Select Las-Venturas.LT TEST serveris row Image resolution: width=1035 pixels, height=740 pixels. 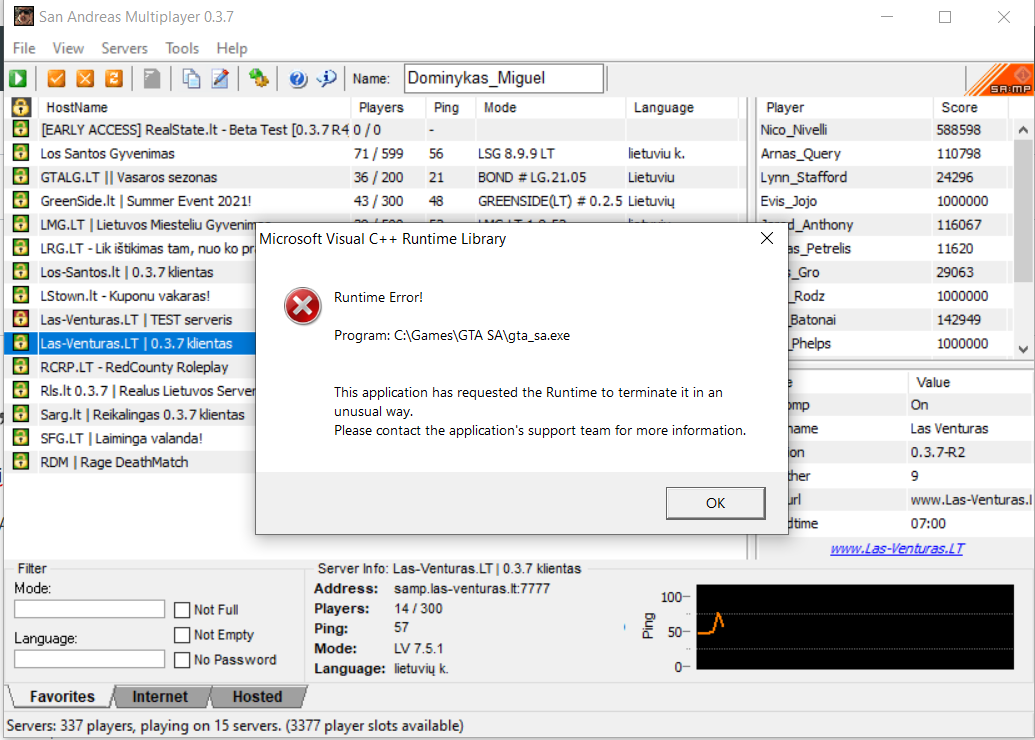coord(132,320)
